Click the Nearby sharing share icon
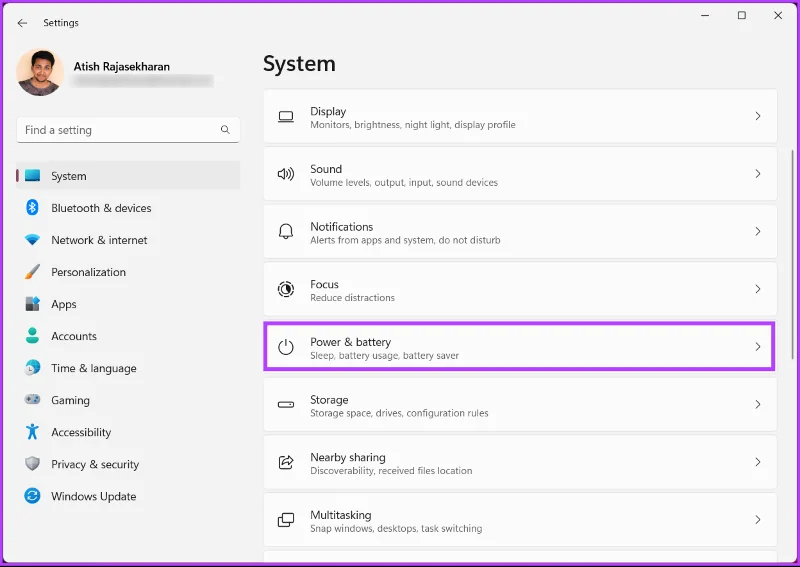The image size is (800, 567). (286, 462)
